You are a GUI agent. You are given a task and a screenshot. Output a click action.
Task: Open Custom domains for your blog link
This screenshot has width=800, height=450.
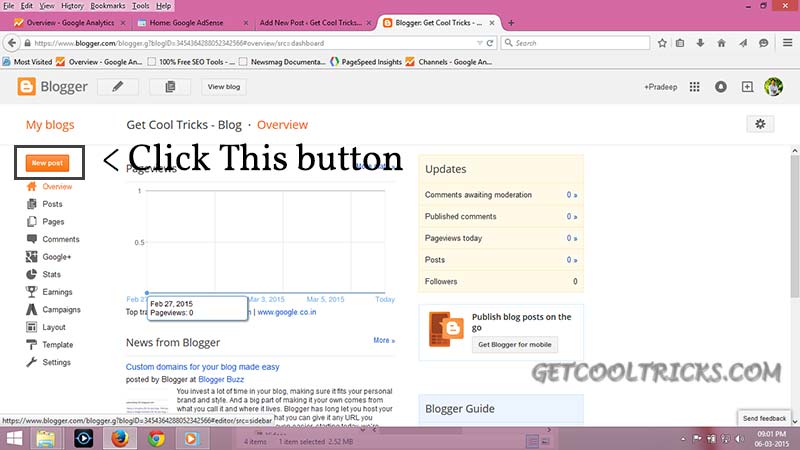[x=203, y=367]
